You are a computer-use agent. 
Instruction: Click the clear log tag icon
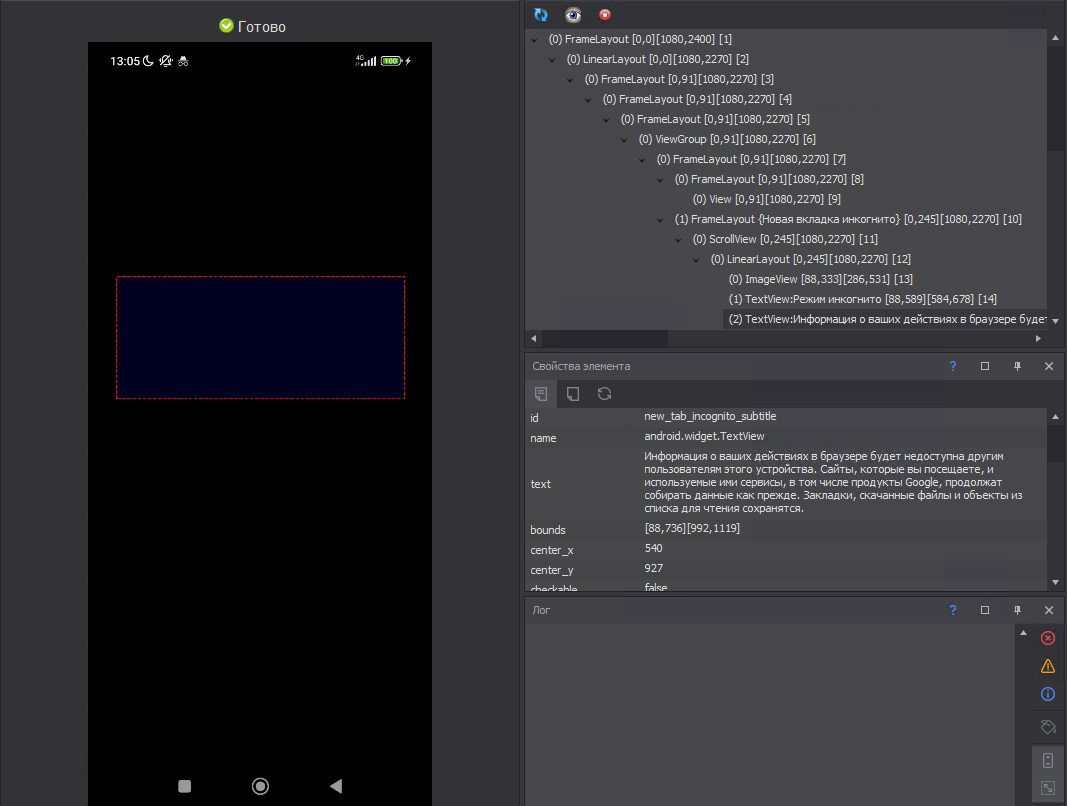click(1047, 726)
